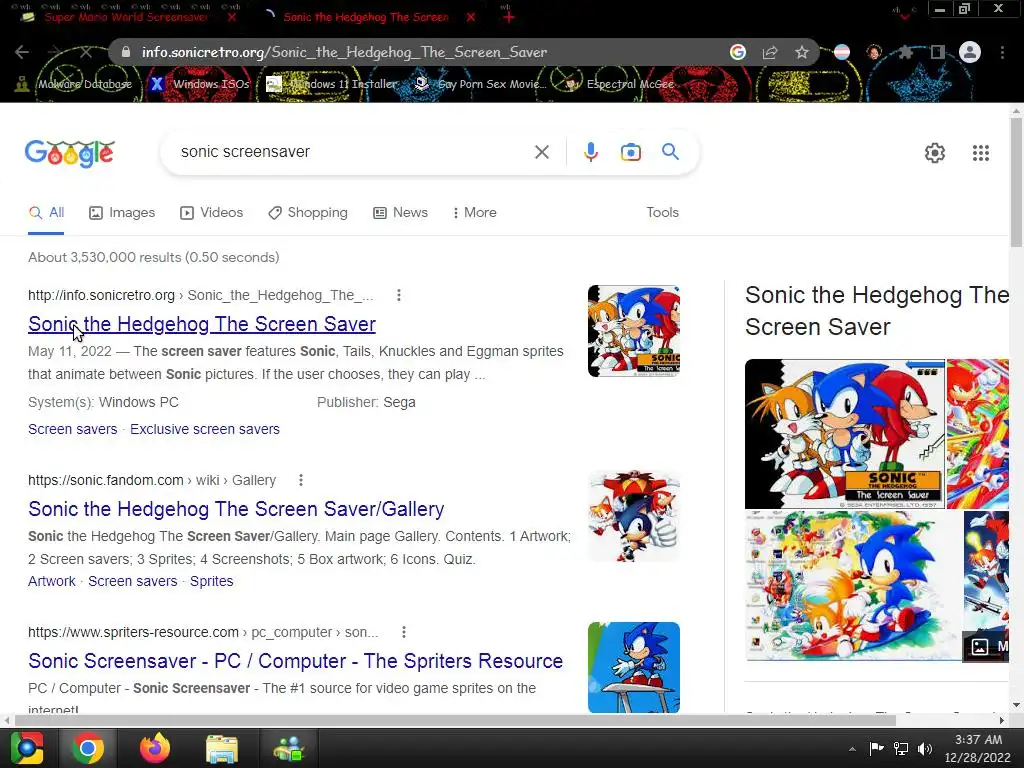Open the volume speaker tray icon
1024x768 pixels.
tap(925, 749)
